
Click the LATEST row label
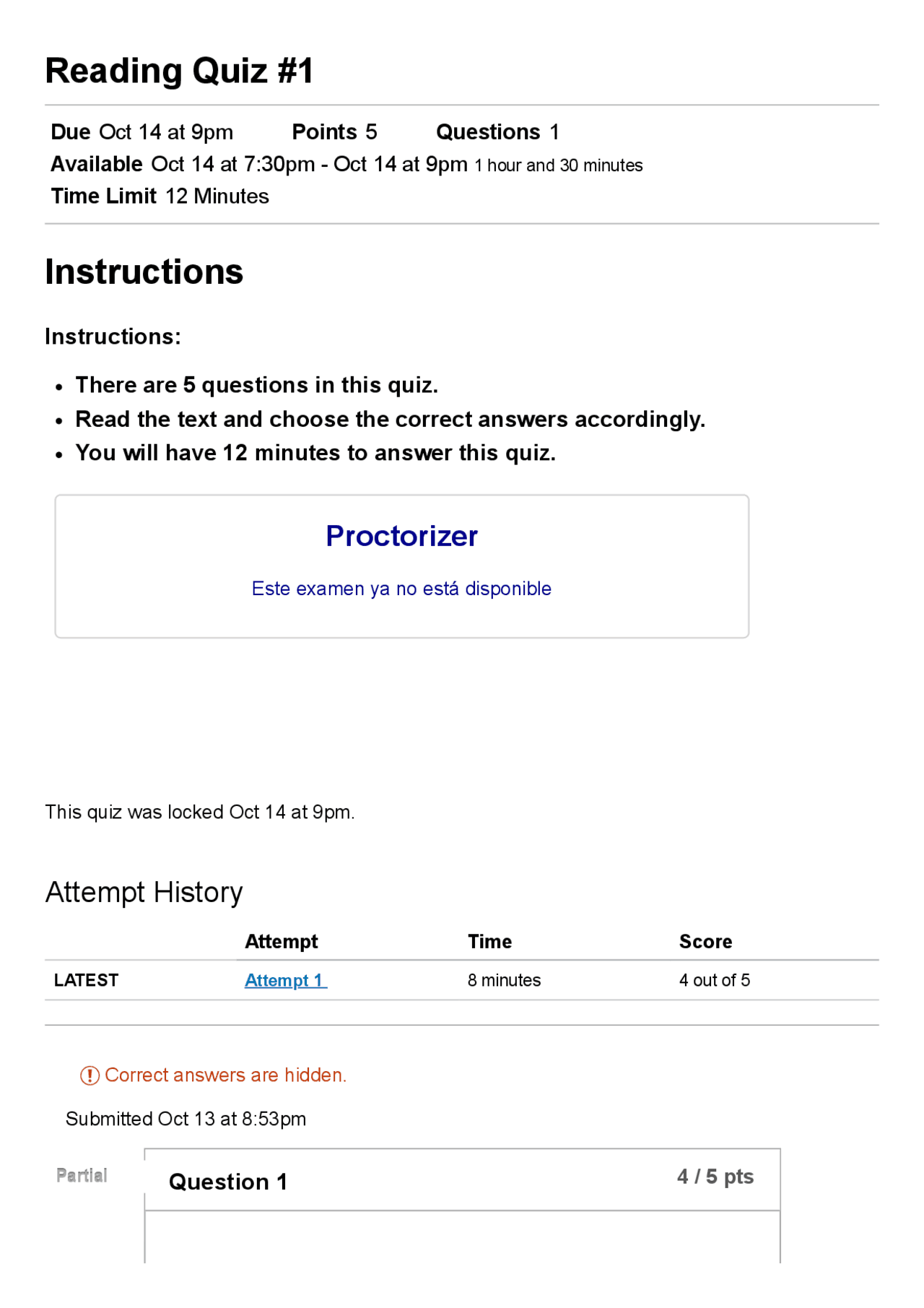pos(86,980)
